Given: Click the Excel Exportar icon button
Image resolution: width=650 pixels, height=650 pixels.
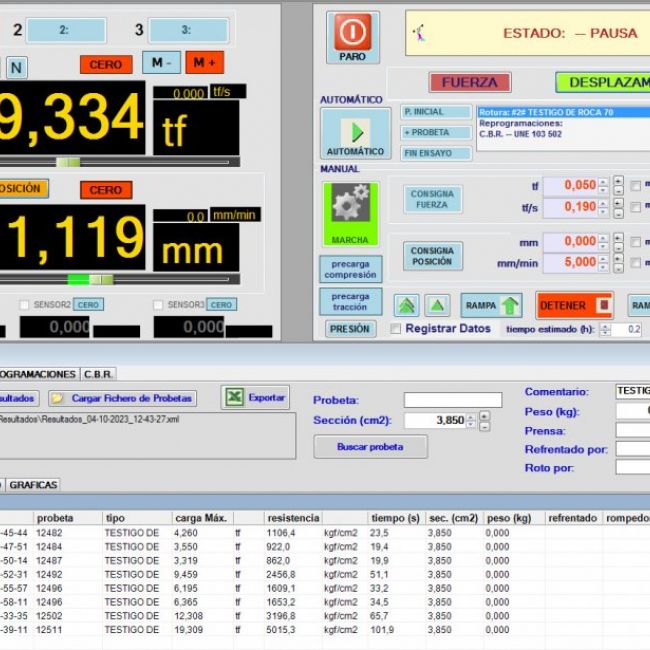Looking at the screenshot, I should (255, 397).
